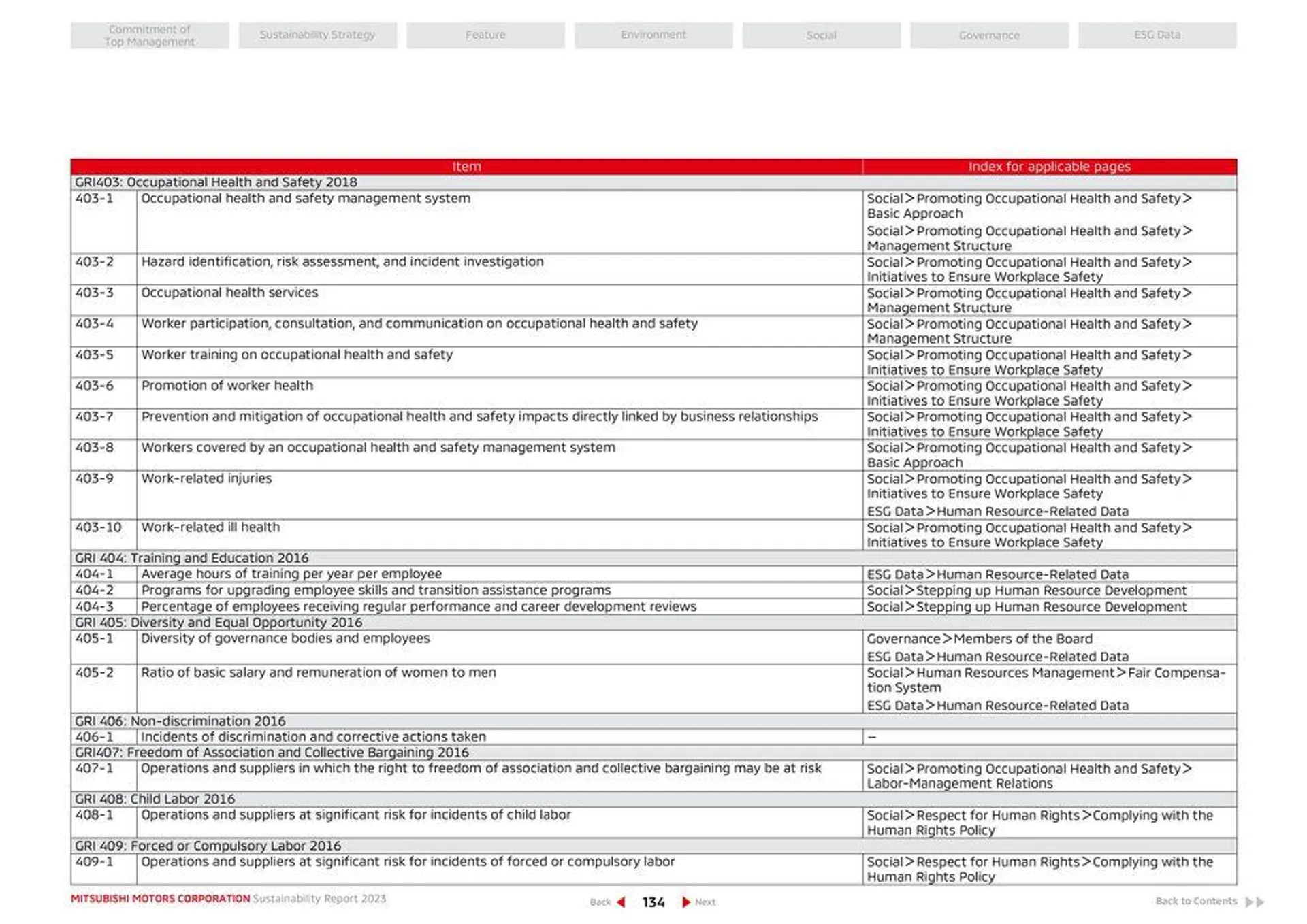Click the Index for applicable pages header
The image size is (1307, 924).
pos(1049,167)
